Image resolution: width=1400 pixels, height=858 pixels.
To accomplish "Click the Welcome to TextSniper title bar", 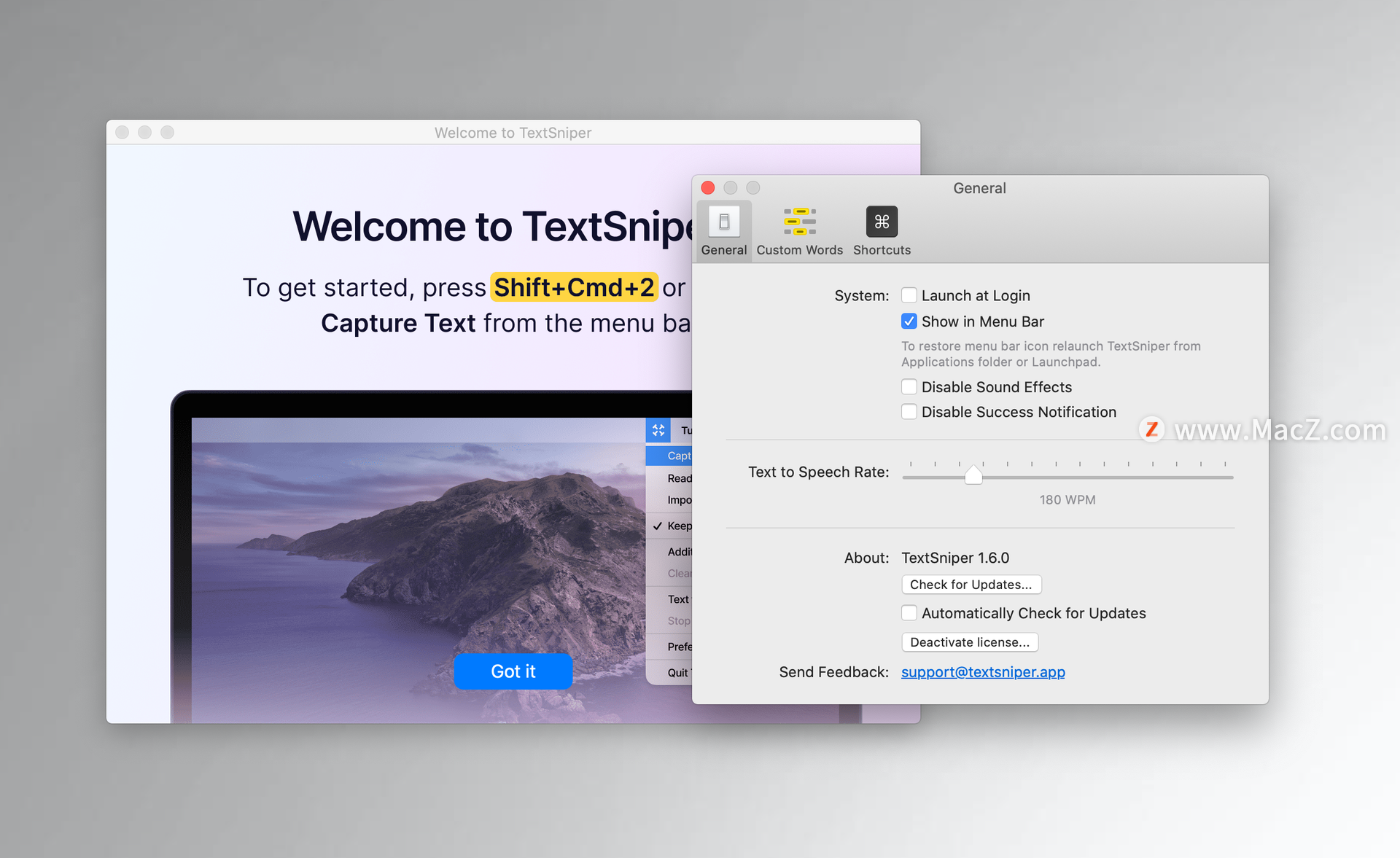I will 513,133.
